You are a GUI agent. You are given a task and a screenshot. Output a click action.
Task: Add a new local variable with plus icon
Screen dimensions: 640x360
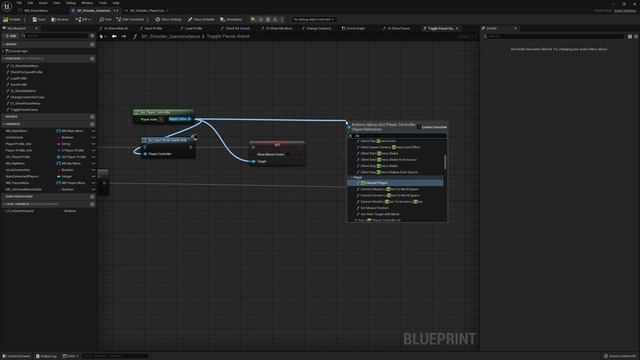92,204
